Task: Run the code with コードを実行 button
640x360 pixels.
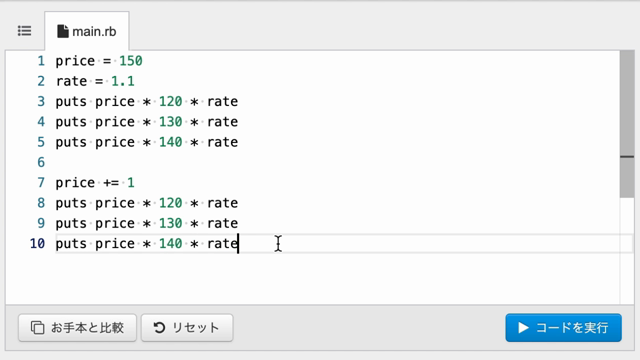Action: [563, 327]
